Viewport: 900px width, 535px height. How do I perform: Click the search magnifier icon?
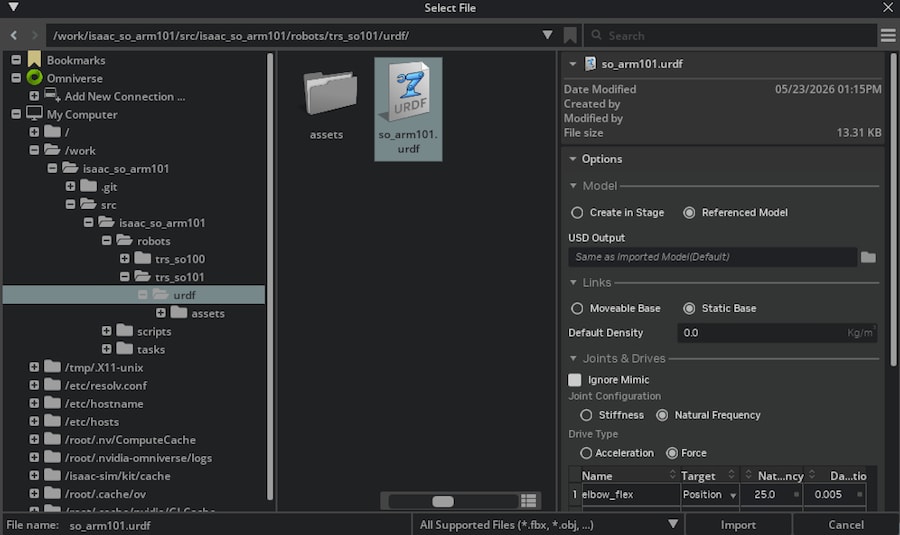[596, 35]
